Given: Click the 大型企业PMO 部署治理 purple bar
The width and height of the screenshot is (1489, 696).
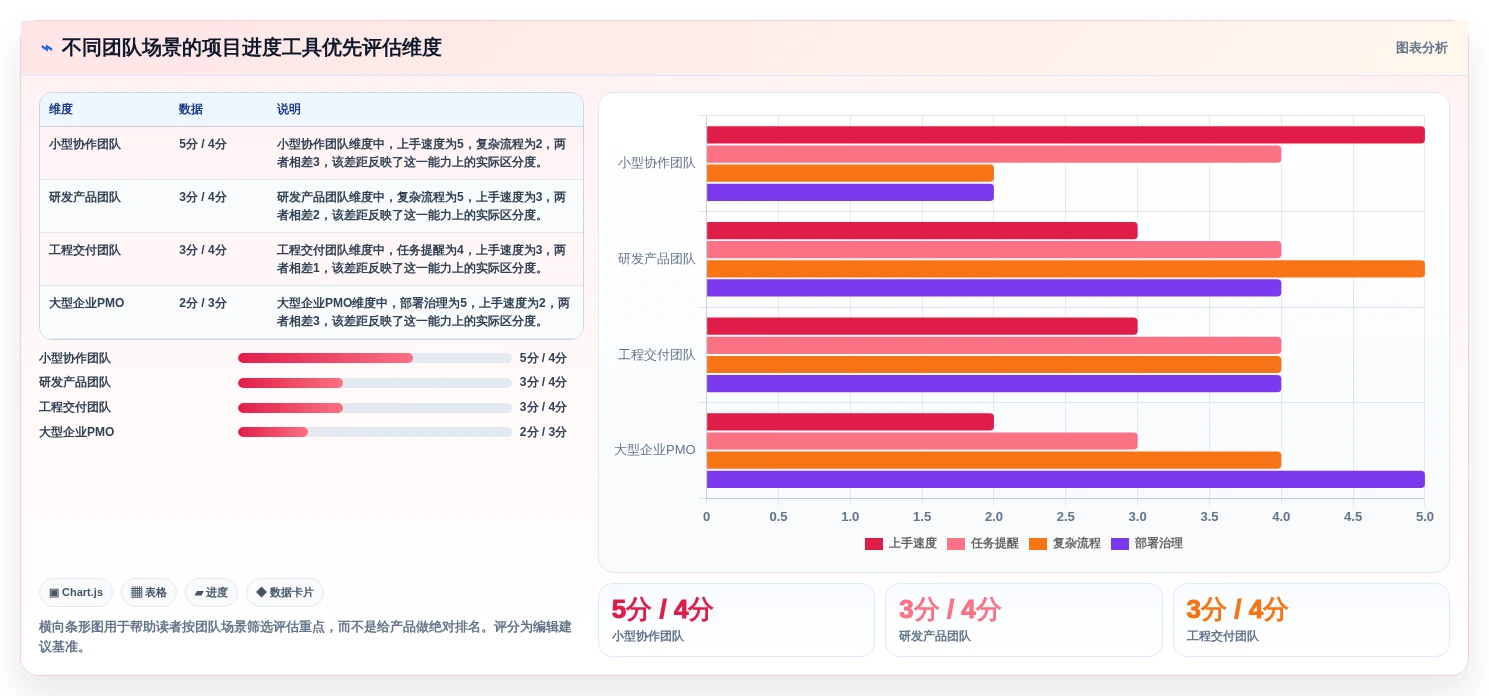Looking at the screenshot, I should (x=1065, y=479).
